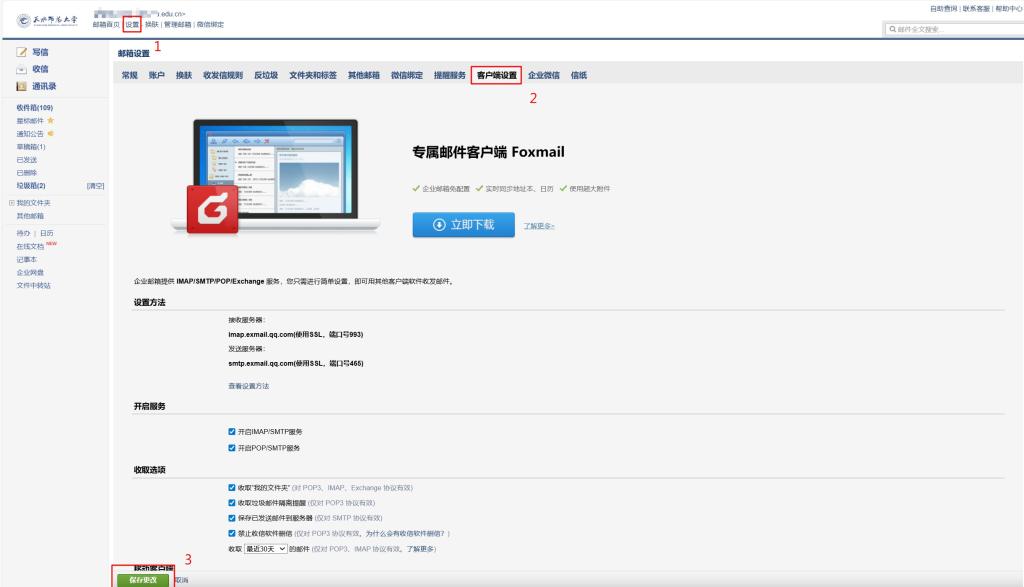The height and width of the screenshot is (587, 1024).
Task: Open the 星标邮件 folder
Action: 30,121
